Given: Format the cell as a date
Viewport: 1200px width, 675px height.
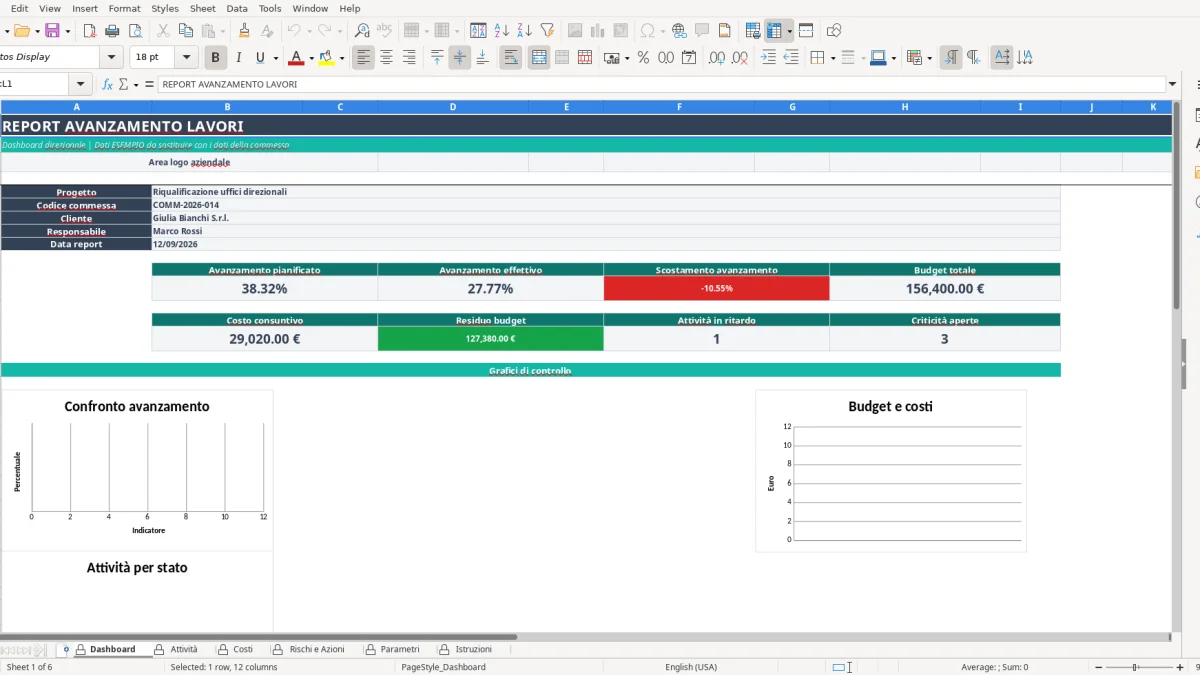Looking at the screenshot, I should (x=689, y=58).
